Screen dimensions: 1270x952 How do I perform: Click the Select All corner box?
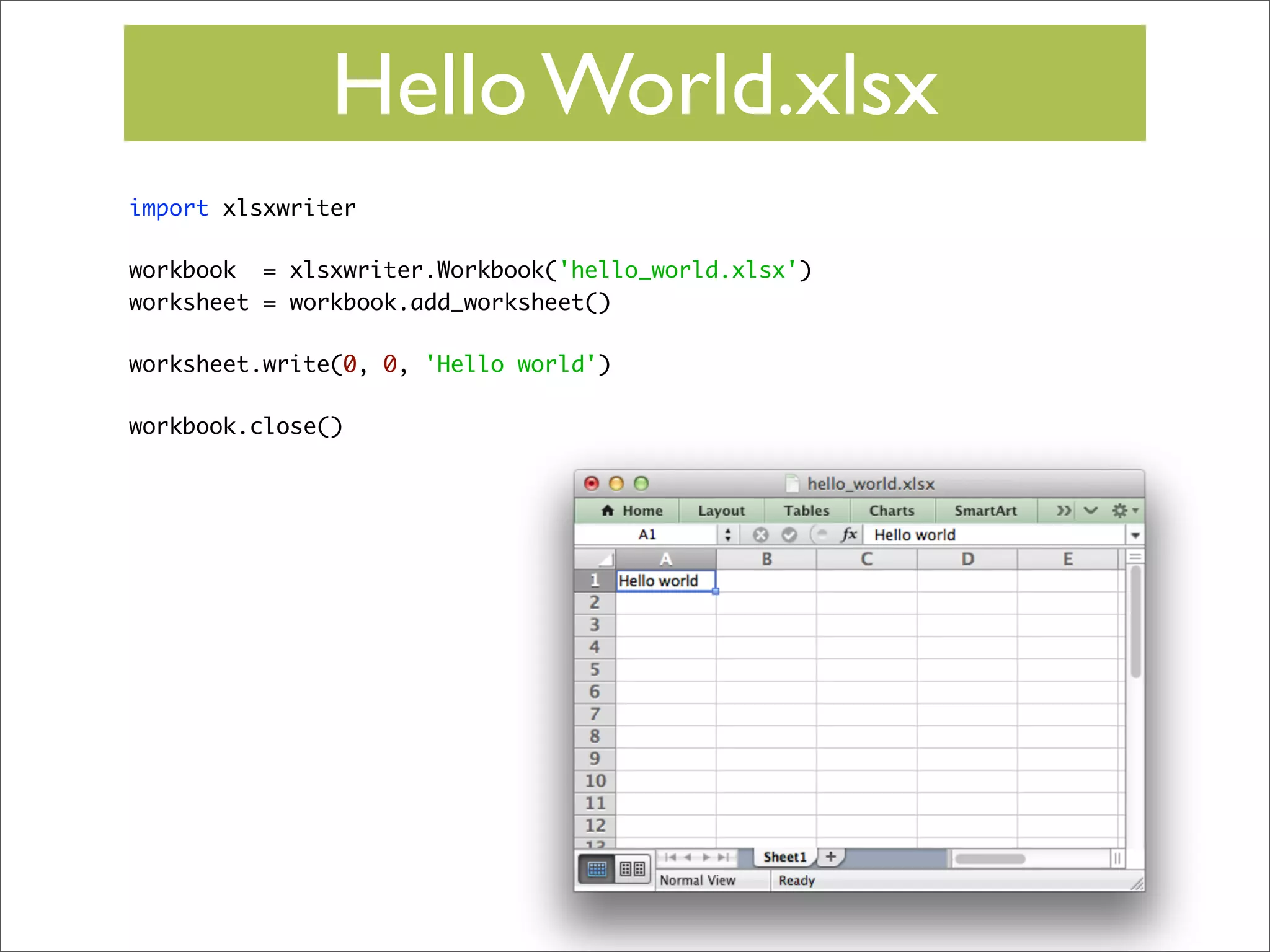595,559
